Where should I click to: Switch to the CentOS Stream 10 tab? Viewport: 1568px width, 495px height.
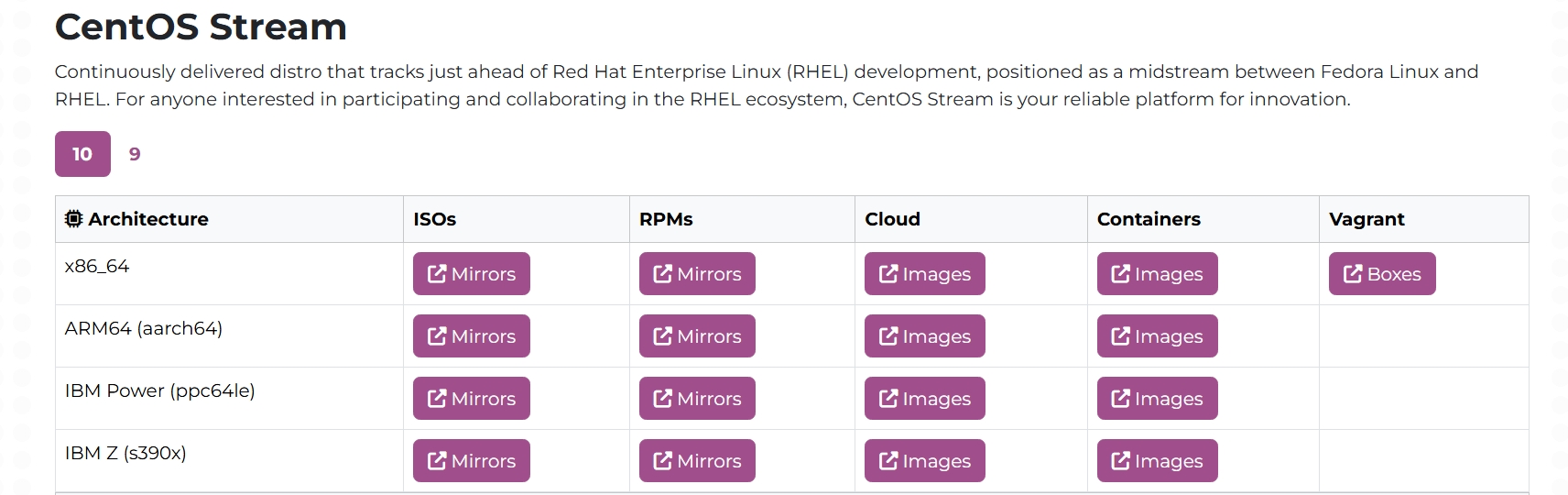point(82,154)
